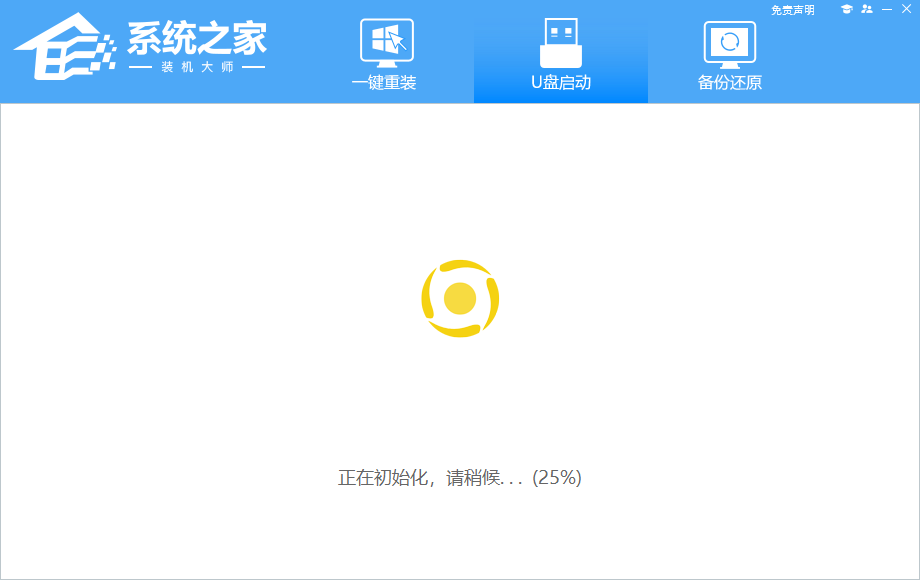
Task: Close the 装机大师 application window
Action: pos(906,11)
